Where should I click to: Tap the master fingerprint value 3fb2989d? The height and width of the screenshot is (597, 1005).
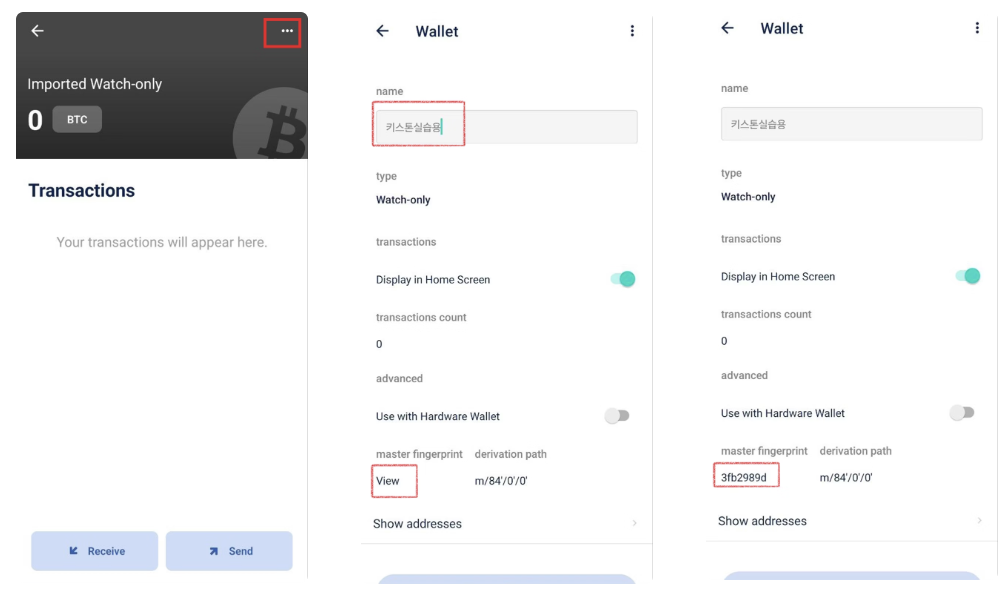[x=744, y=478]
